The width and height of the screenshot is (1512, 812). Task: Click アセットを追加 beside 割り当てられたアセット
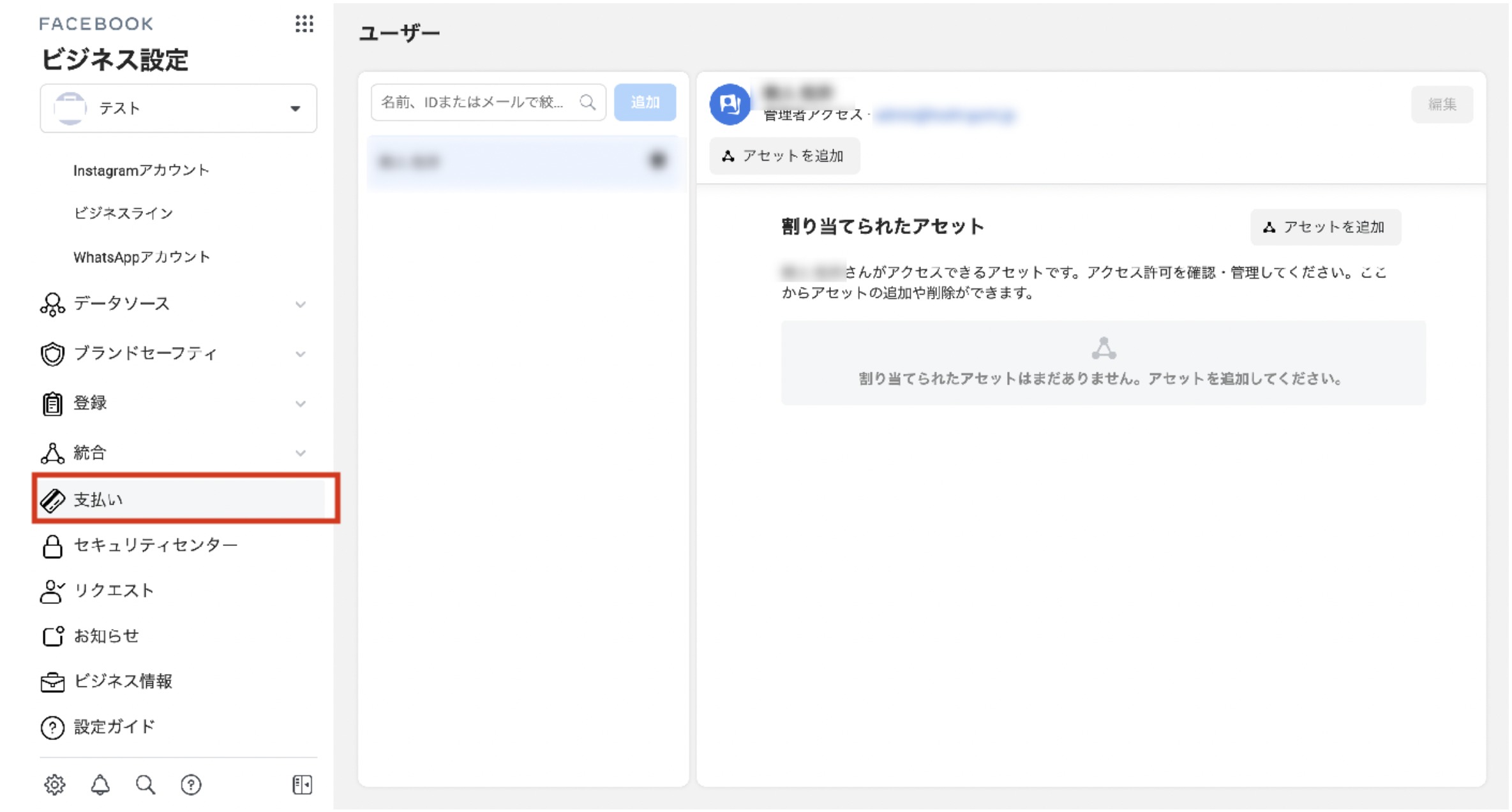click(x=1325, y=227)
